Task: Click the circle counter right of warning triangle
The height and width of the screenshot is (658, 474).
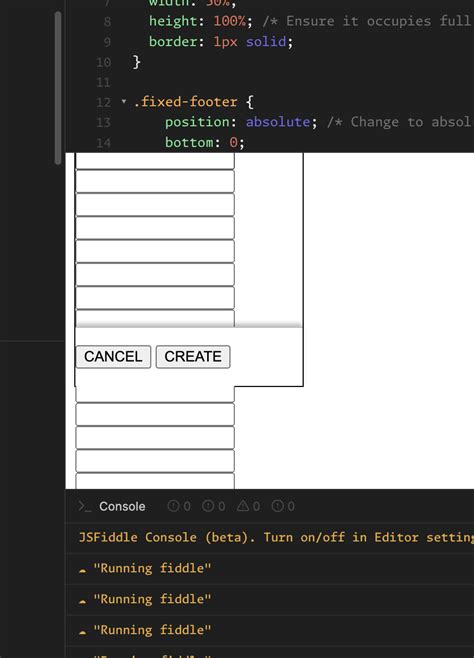Action: coord(283,506)
